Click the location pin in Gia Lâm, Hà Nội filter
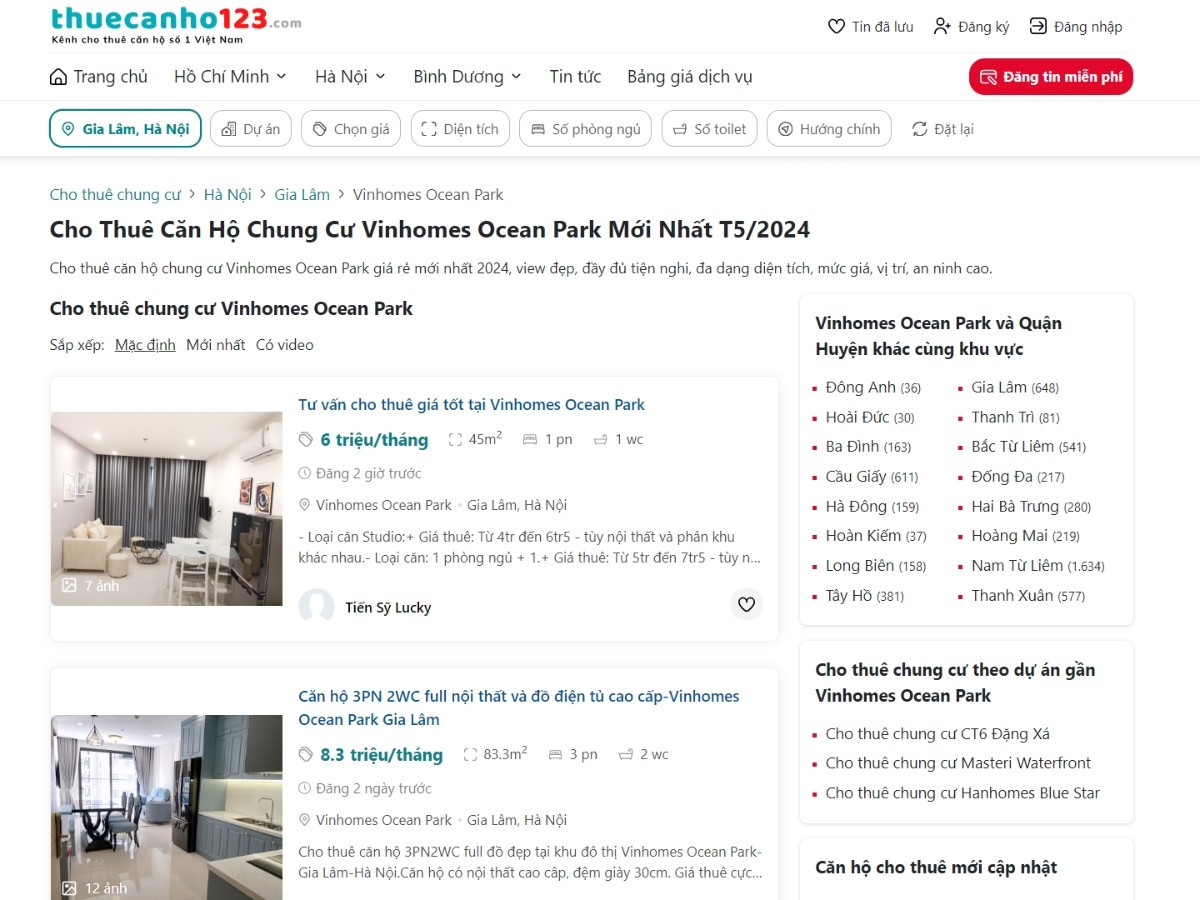The image size is (1200, 900). [x=68, y=129]
